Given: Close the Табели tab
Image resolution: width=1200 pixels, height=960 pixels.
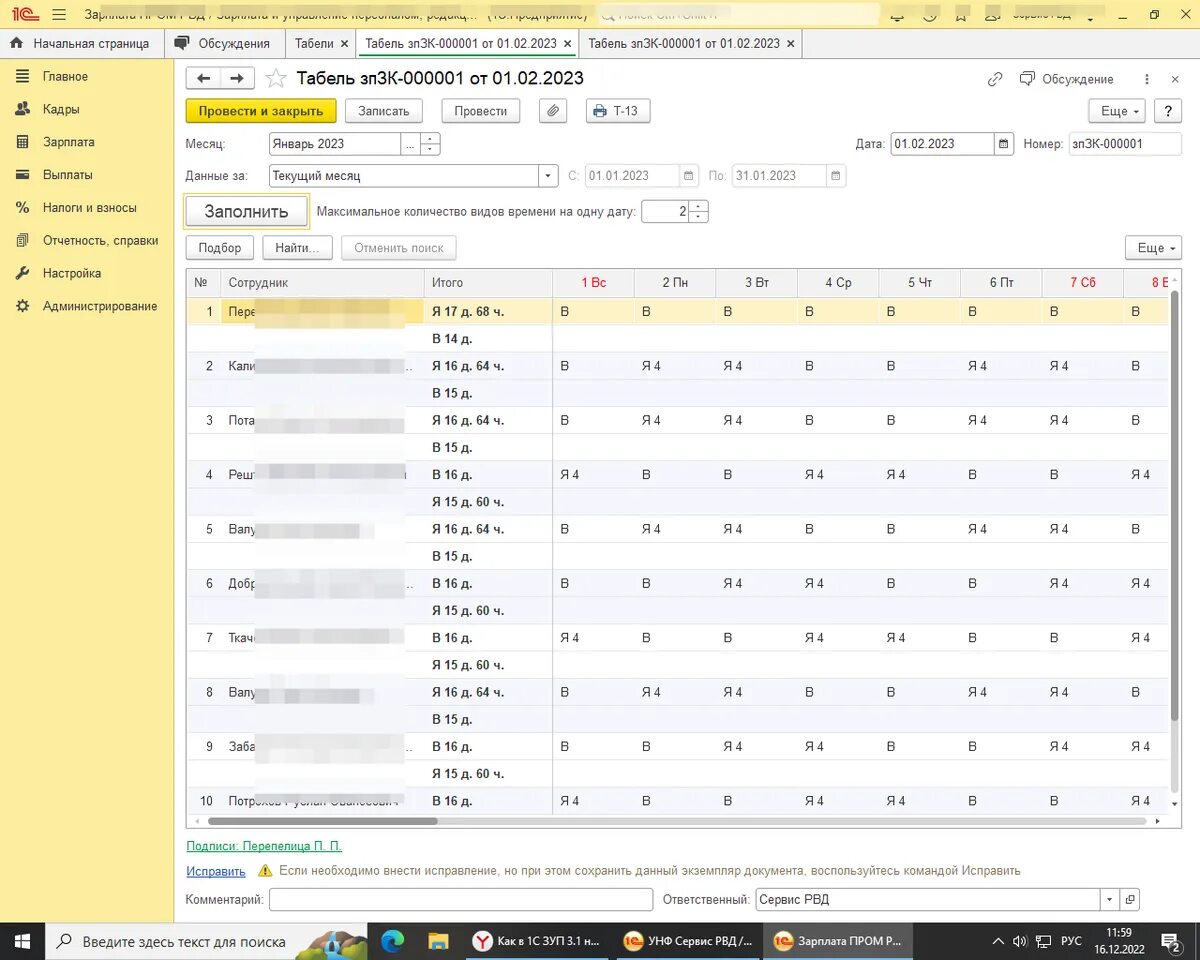Looking at the screenshot, I should pyautogui.click(x=345, y=44).
